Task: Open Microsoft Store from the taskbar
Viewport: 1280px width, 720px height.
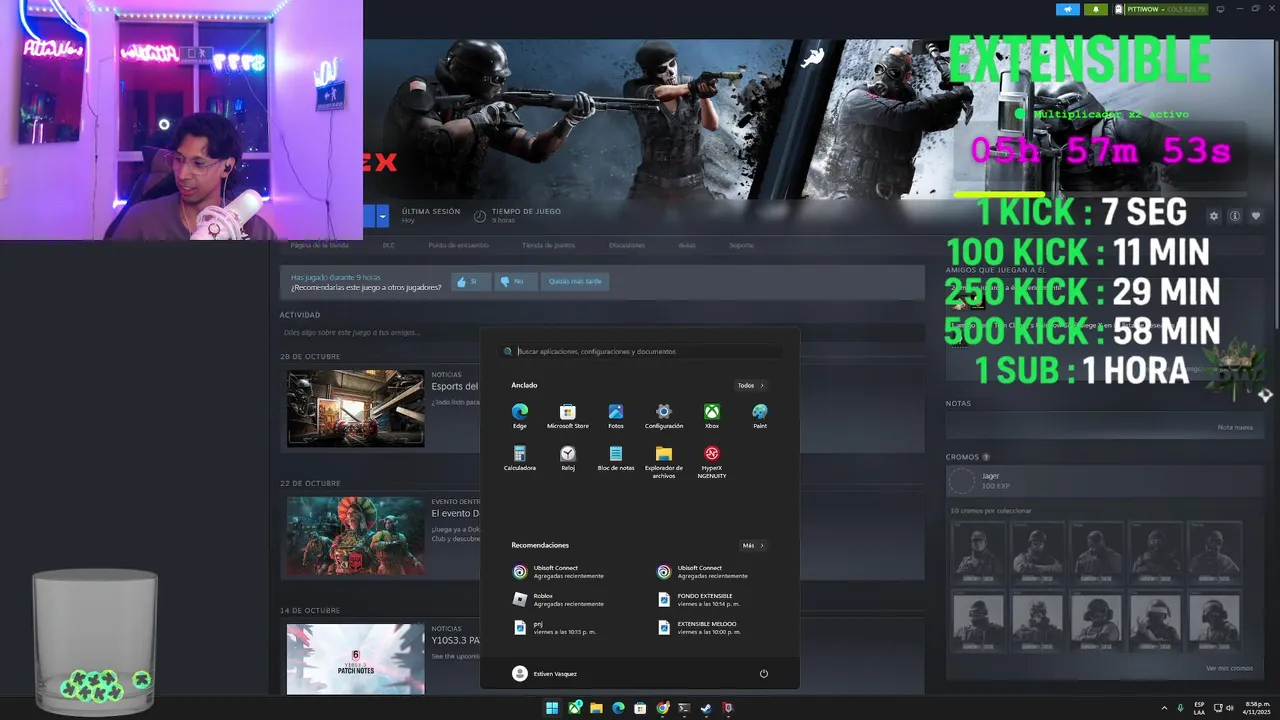Action: [x=640, y=708]
